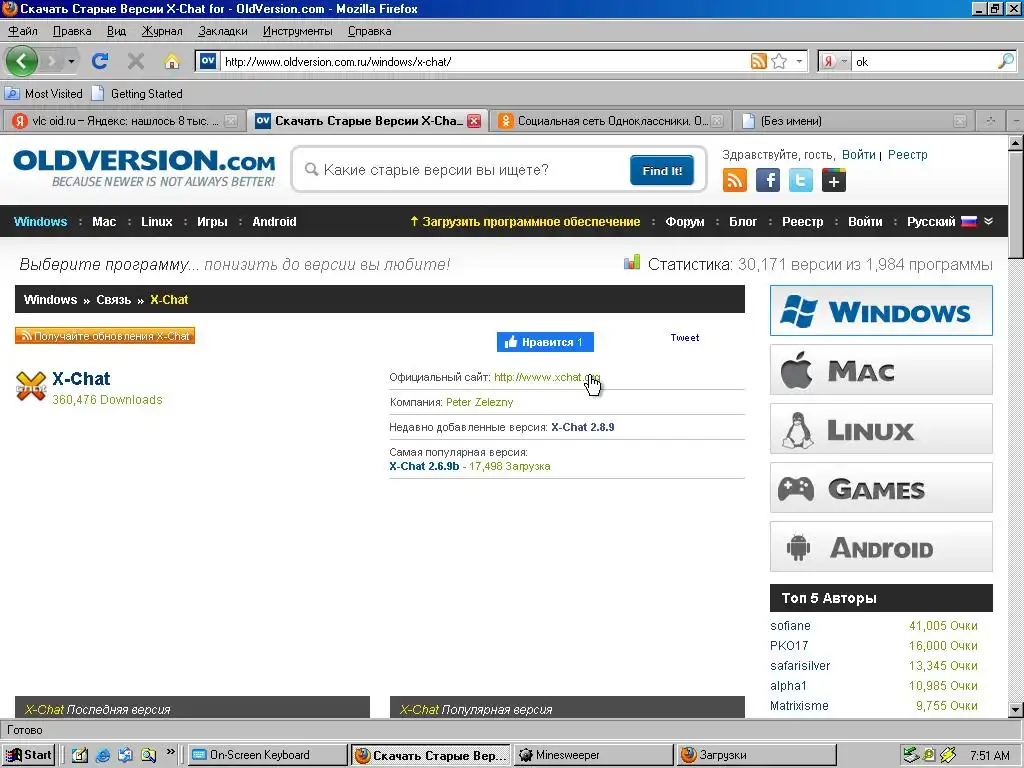Open the Most Visited bookmarks folder
This screenshot has width=1024, height=768.
coord(44,94)
